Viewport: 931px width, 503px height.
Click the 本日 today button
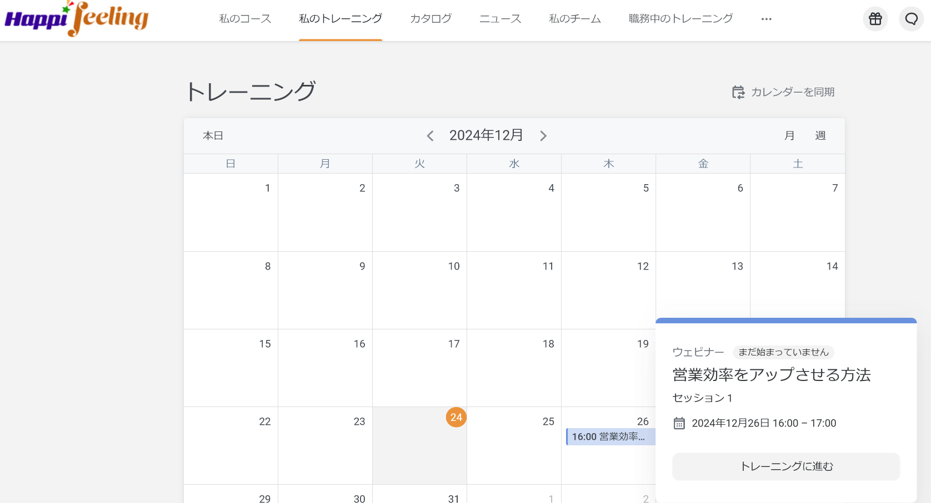pos(213,136)
